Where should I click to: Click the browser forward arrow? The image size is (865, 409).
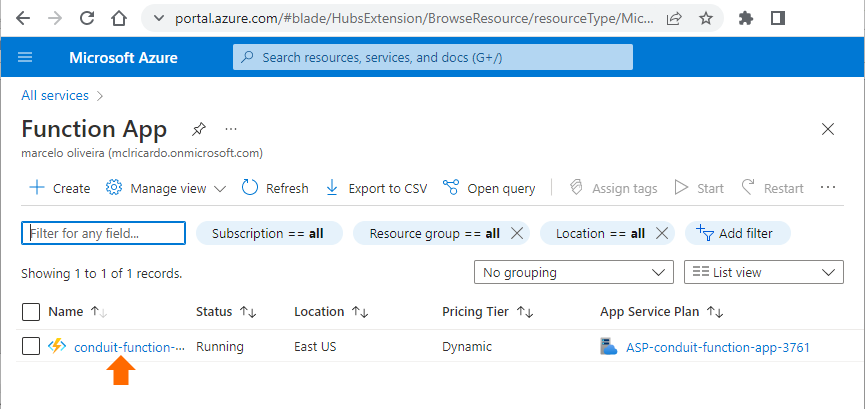[55, 18]
